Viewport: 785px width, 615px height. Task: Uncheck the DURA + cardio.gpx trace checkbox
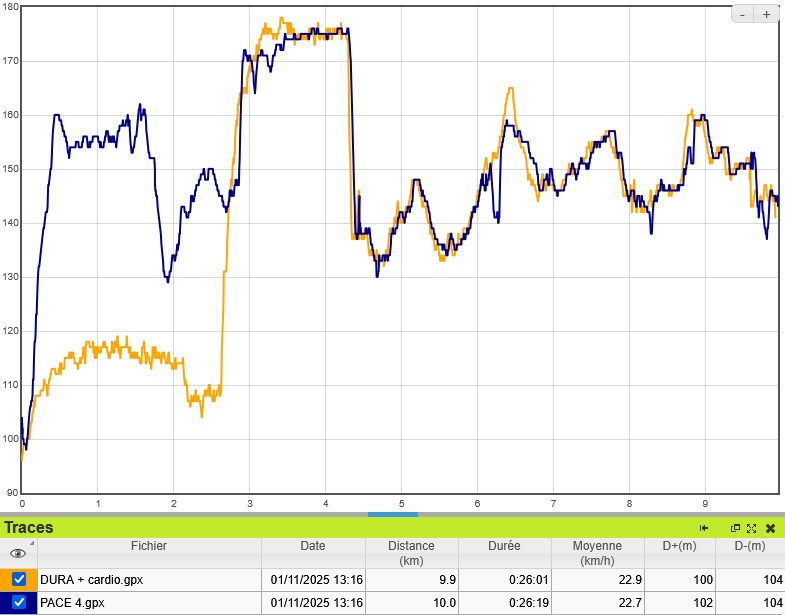[x=19, y=579]
